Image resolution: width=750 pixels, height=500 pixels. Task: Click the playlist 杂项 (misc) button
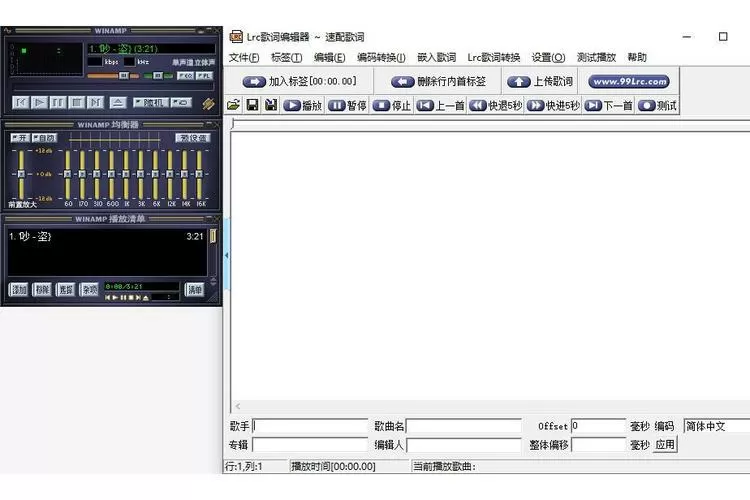(x=89, y=289)
